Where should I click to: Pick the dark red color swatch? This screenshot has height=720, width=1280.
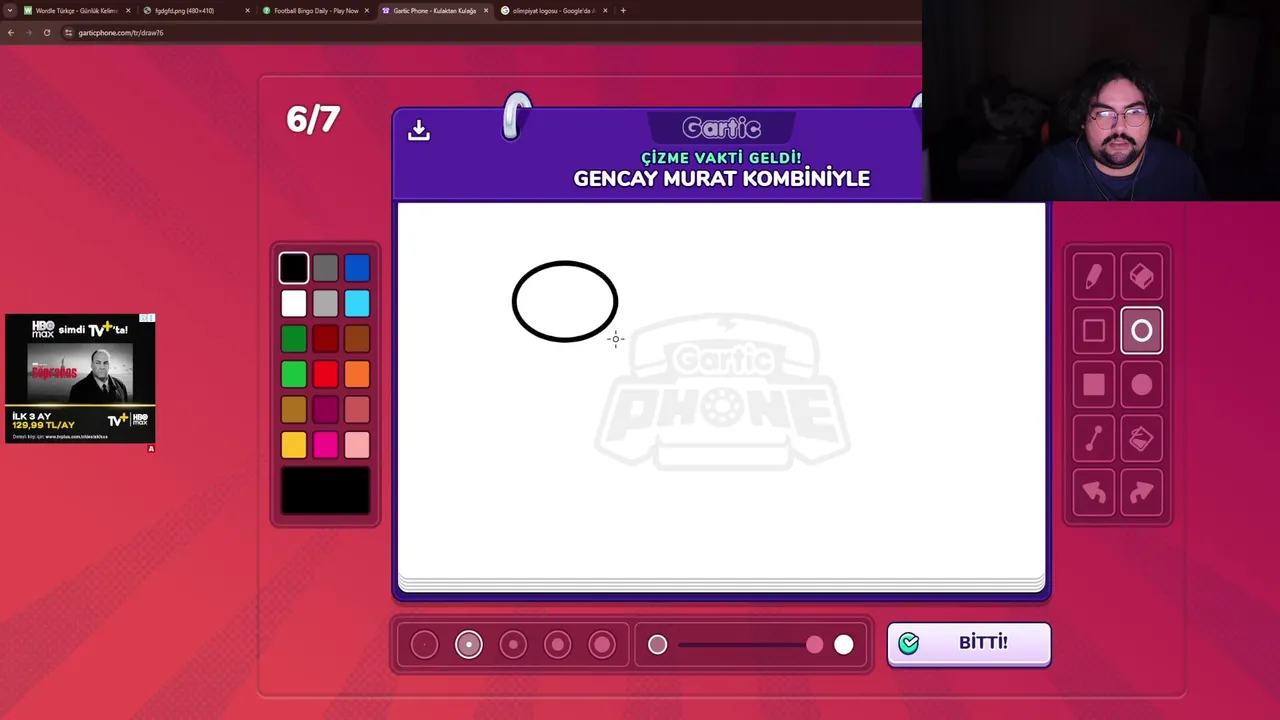pos(325,339)
